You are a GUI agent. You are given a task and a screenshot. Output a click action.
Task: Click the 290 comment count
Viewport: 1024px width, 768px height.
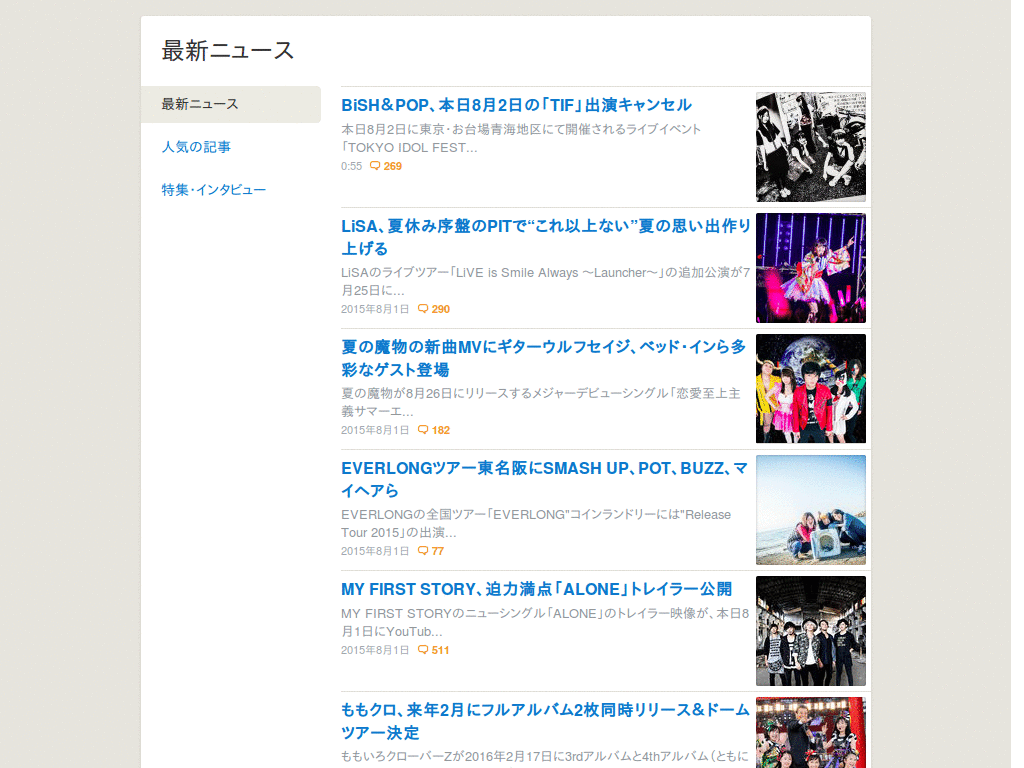click(x=441, y=310)
